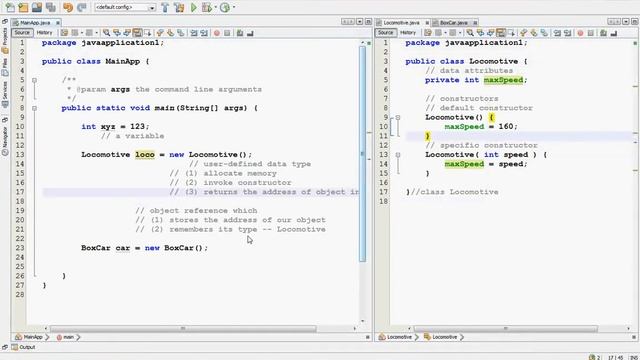
Task: Open the Projects side panel
Action: point(5,40)
